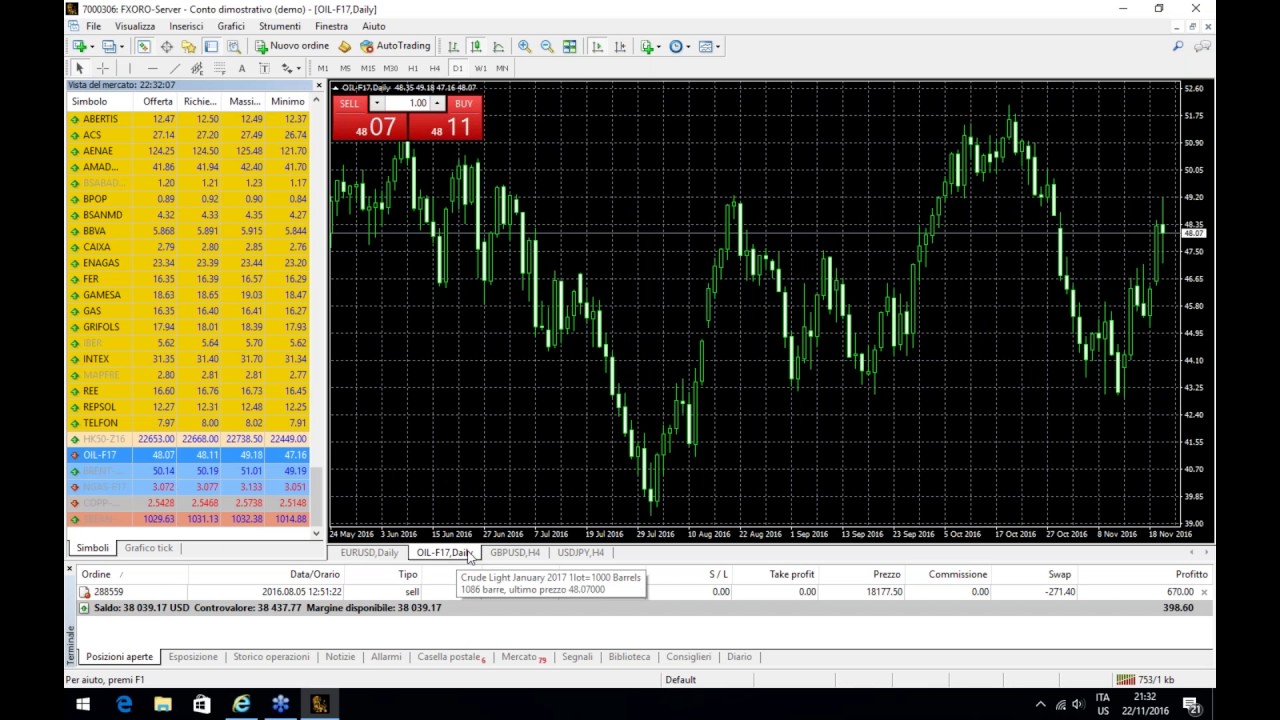This screenshot has width=1280, height=720.
Task: Switch to M1 timeframe
Action: click(323, 68)
